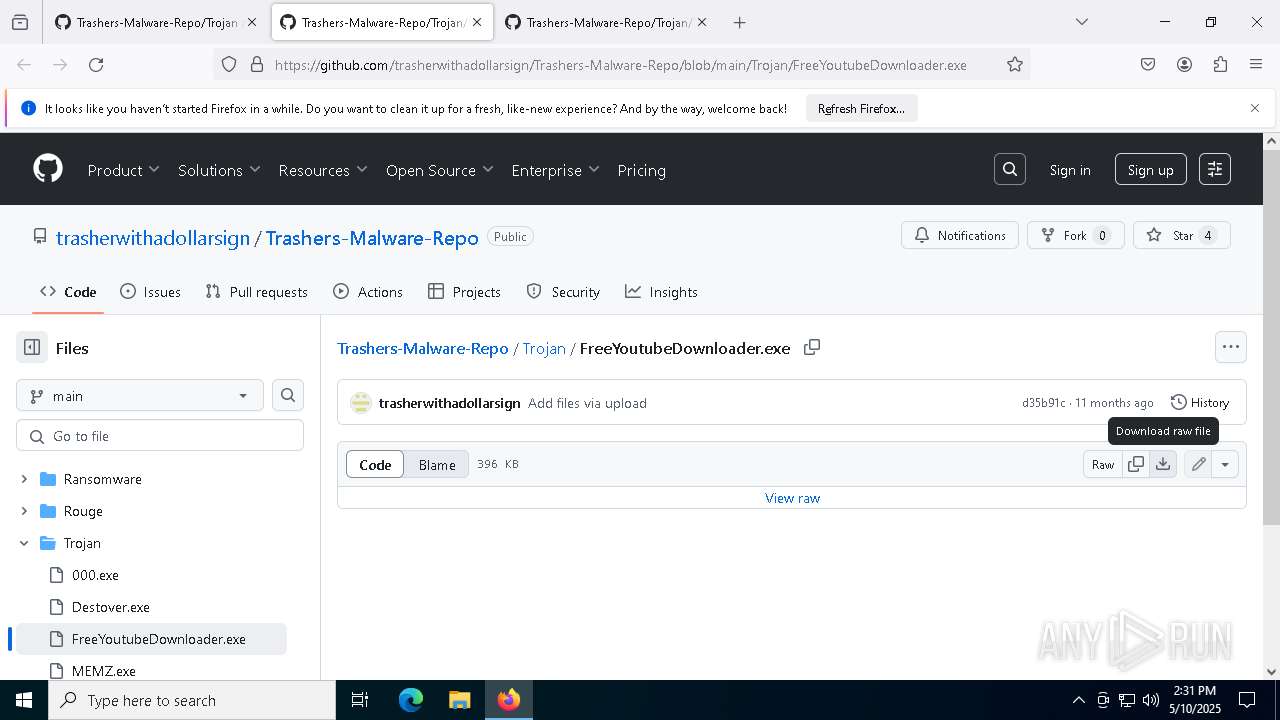Expand the Ransomware folder
This screenshot has height=720, width=1280.
click(x=24, y=479)
